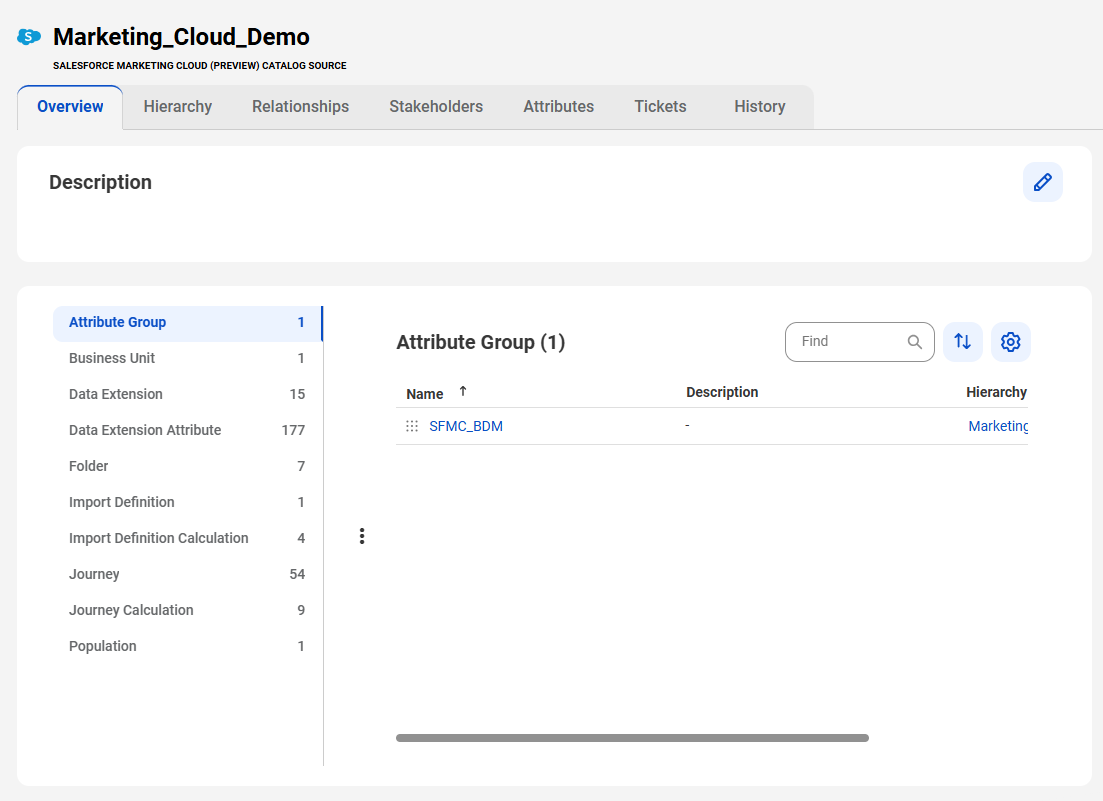Switch to the Overview tab
The image size is (1103, 801).
70,107
